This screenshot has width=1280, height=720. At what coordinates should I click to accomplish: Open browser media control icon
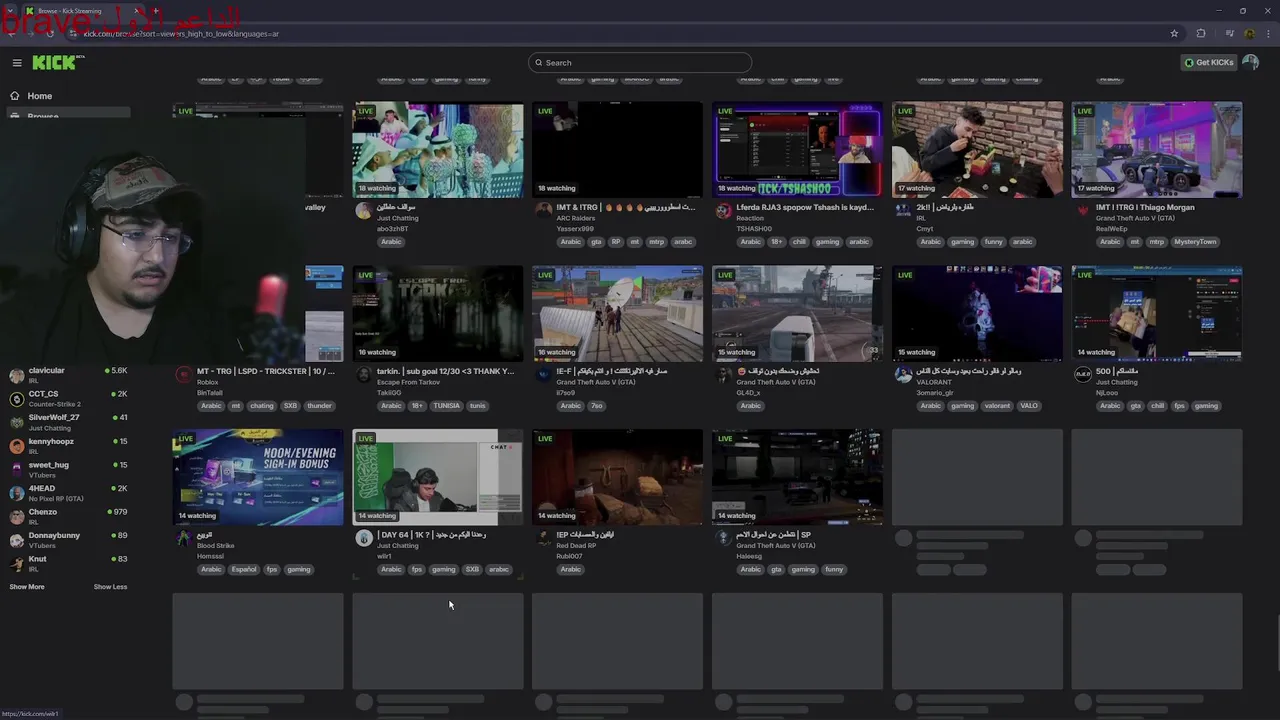1229,33
